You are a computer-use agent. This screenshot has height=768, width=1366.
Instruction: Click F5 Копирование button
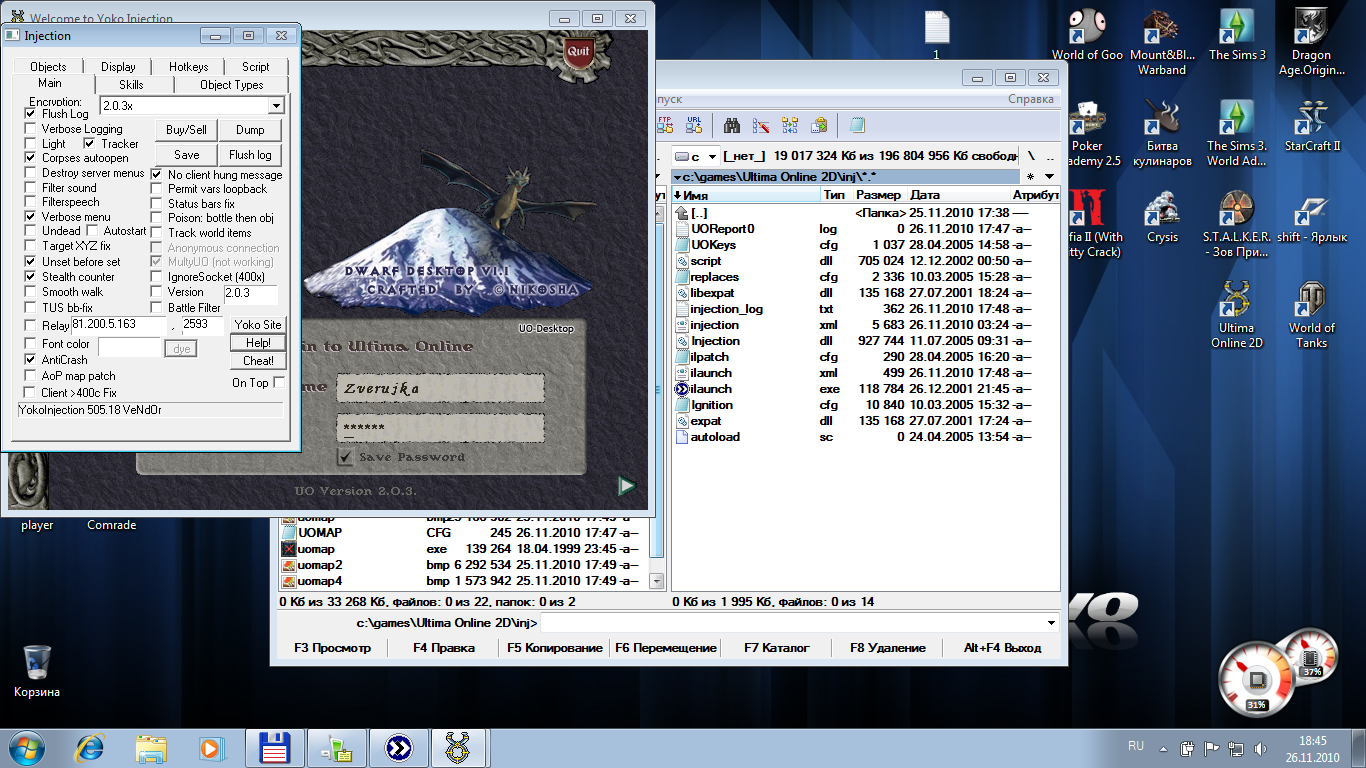[555, 648]
